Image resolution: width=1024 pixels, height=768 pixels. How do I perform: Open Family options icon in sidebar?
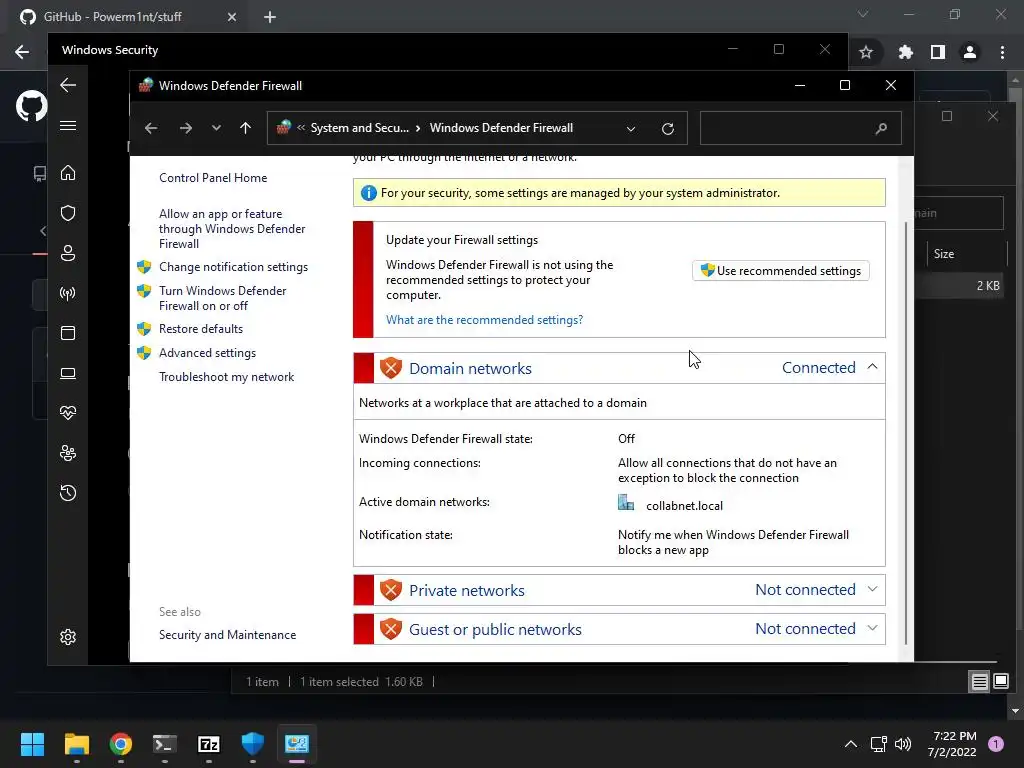coord(68,453)
